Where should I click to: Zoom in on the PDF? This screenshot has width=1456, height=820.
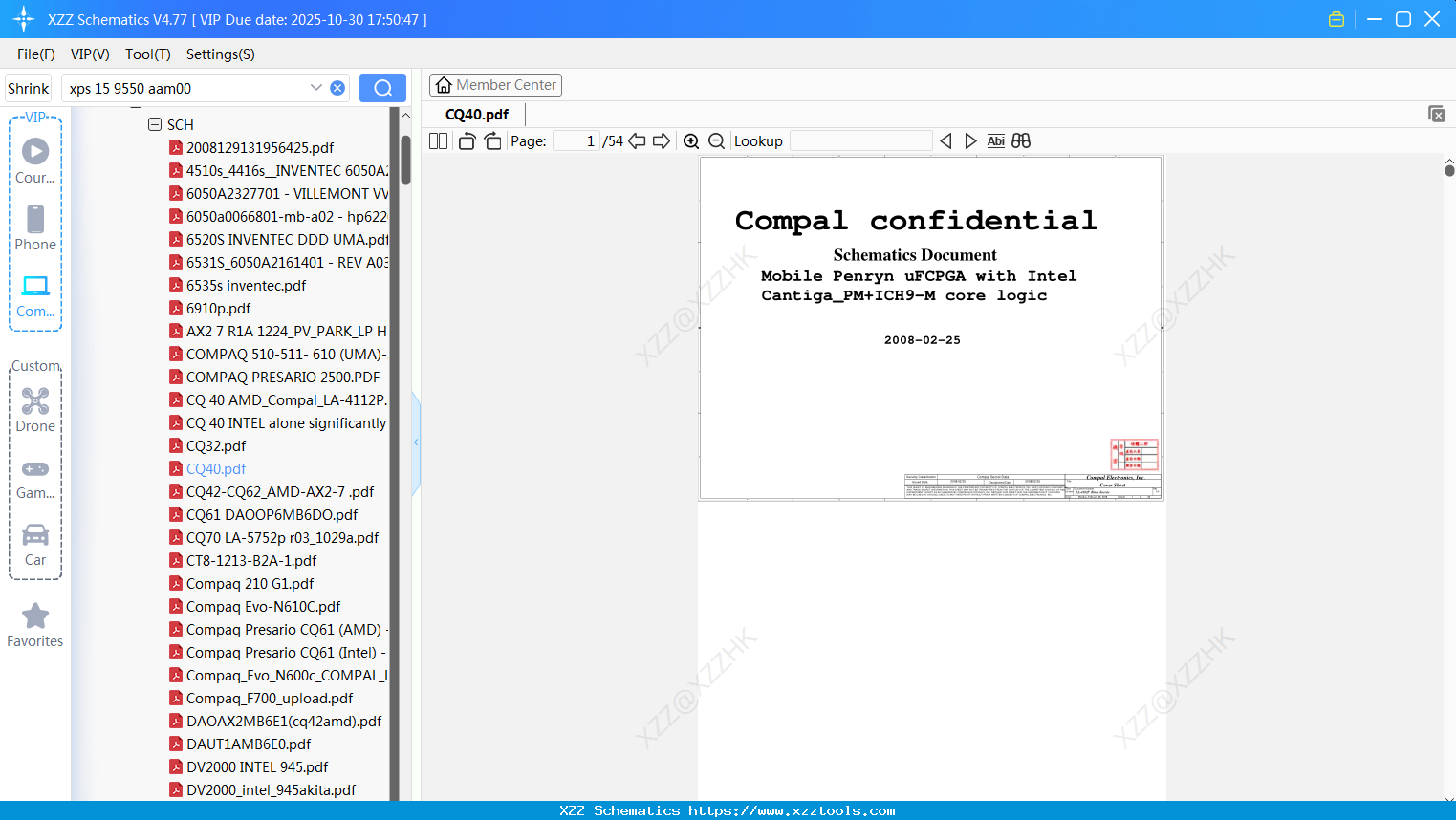tap(691, 141)
